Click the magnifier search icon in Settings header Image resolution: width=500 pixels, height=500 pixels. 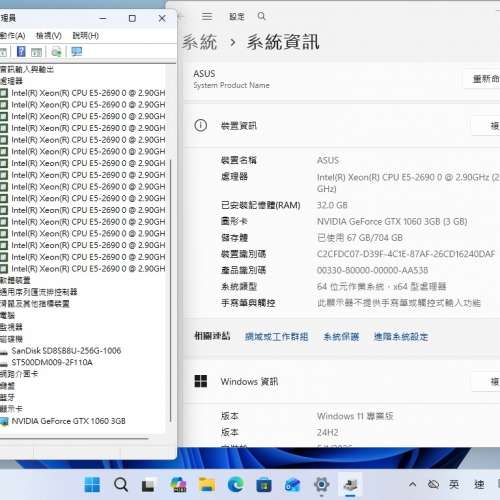point(262,16)
